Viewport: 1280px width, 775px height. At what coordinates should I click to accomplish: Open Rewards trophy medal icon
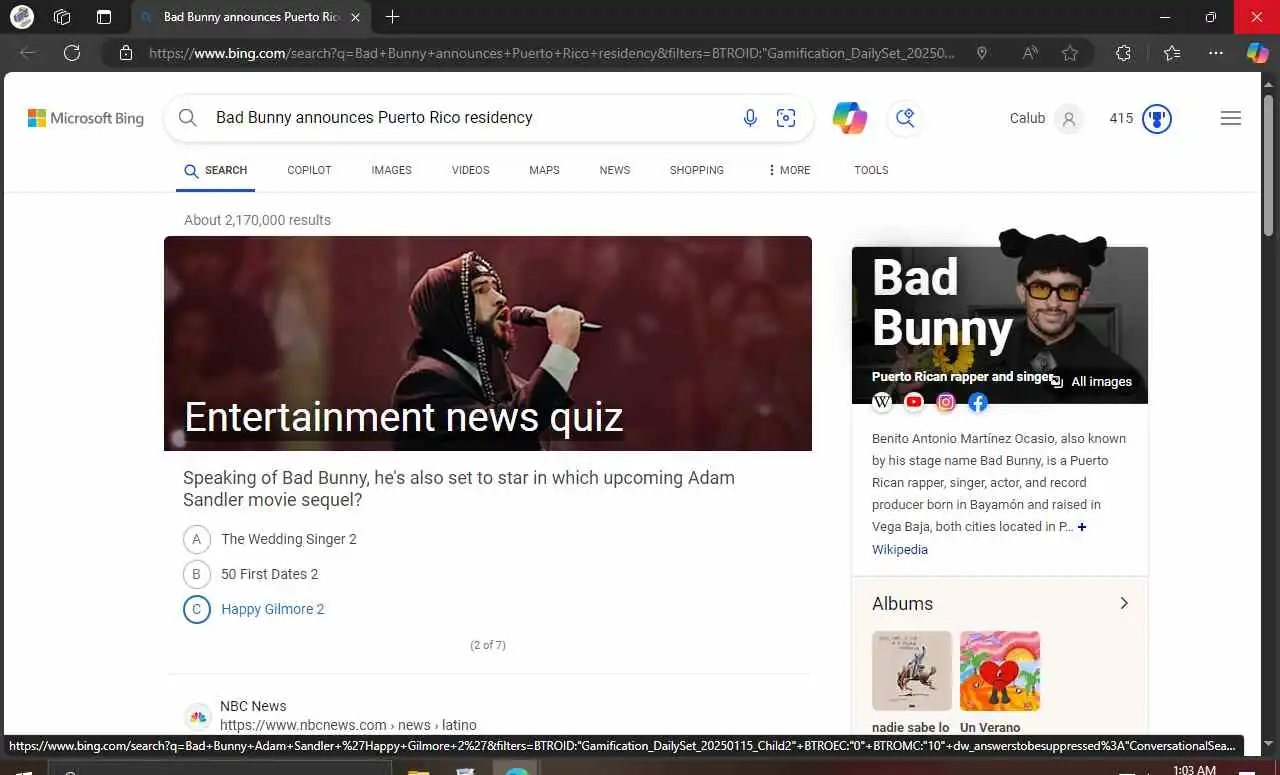pos(1157,118)
